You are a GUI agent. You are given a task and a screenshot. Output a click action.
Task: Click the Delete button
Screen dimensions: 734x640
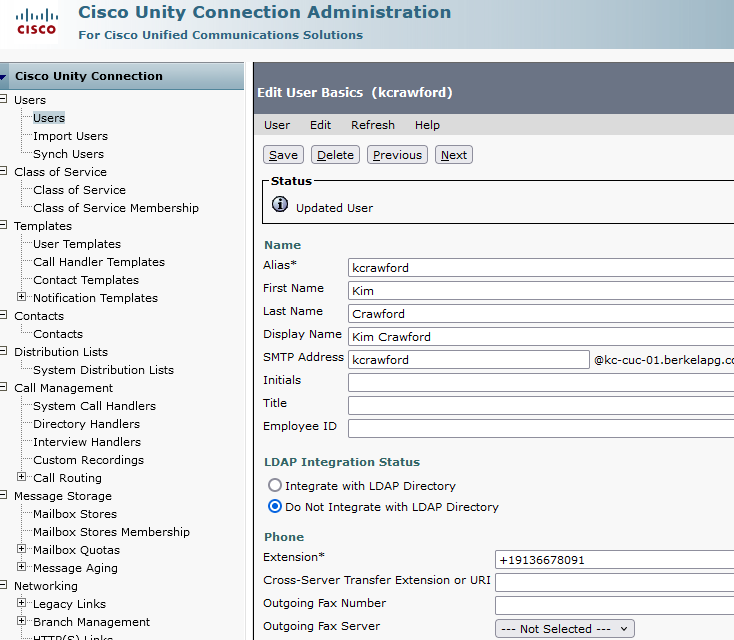pyautogui.click(x=335, y=154)
